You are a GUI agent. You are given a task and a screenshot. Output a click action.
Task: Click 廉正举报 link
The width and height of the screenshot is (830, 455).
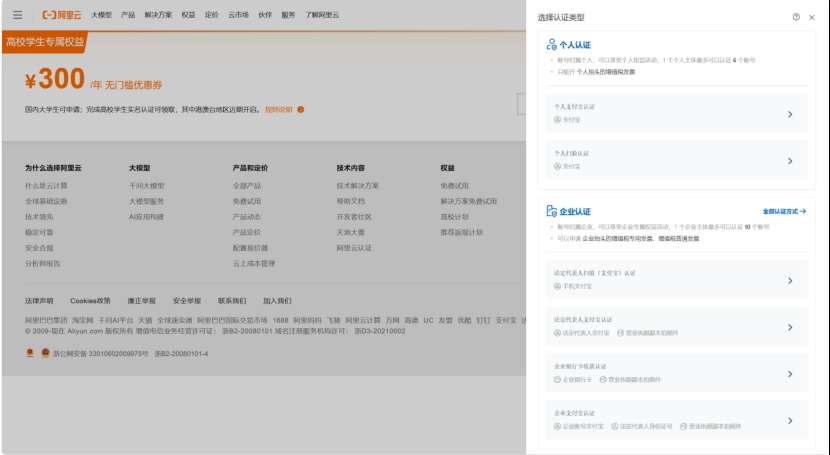(141, 301)
